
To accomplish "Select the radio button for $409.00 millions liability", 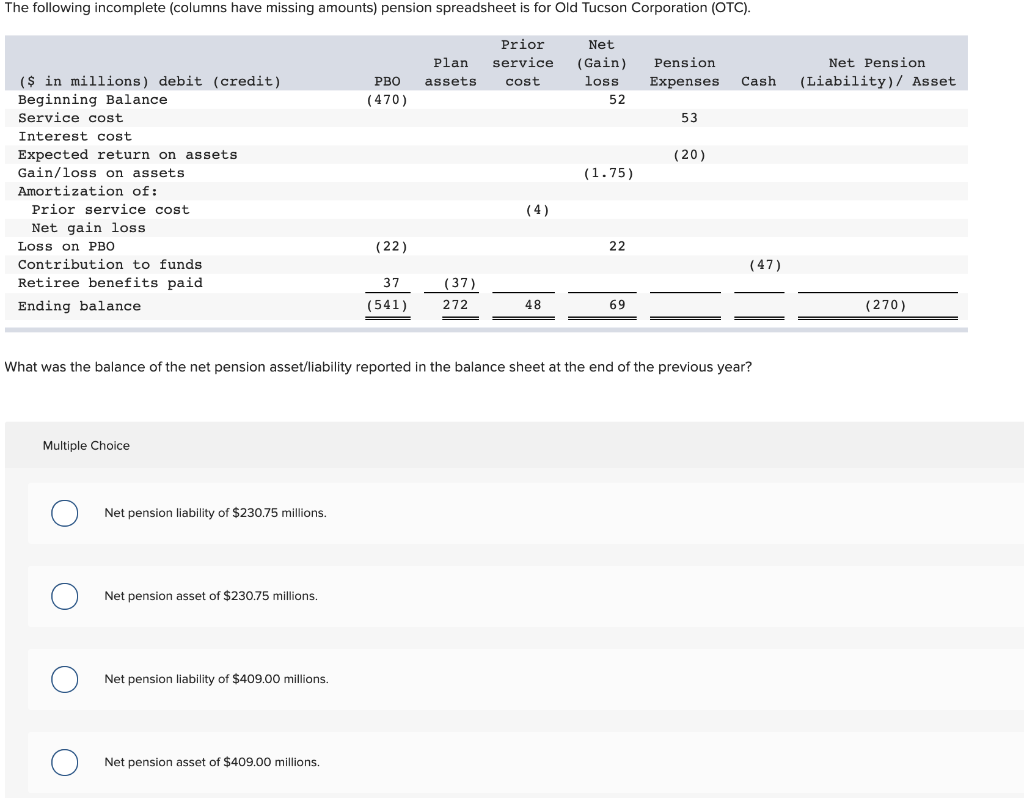I will tap(64, 679).
